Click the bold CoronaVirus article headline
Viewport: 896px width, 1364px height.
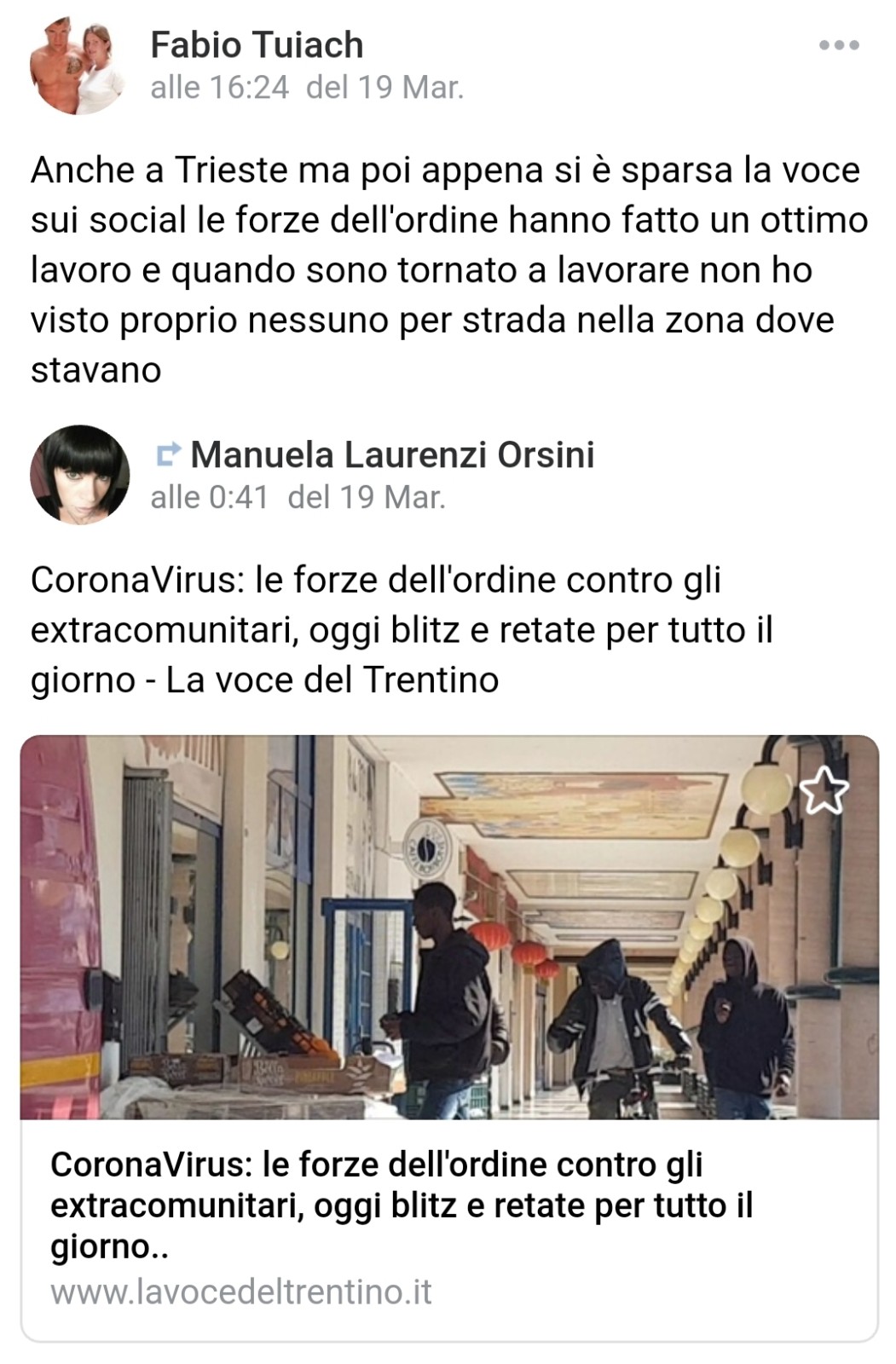click(x=402, y=1205)
